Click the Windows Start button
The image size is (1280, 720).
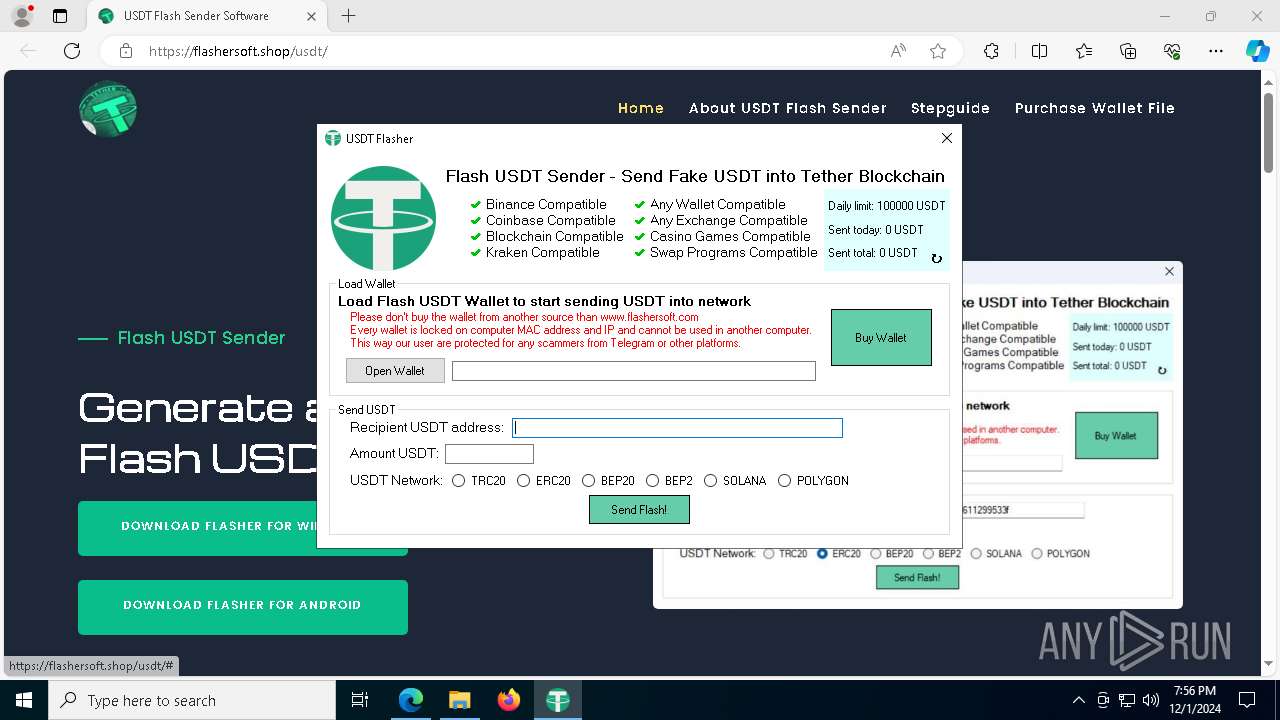[24, 700]
